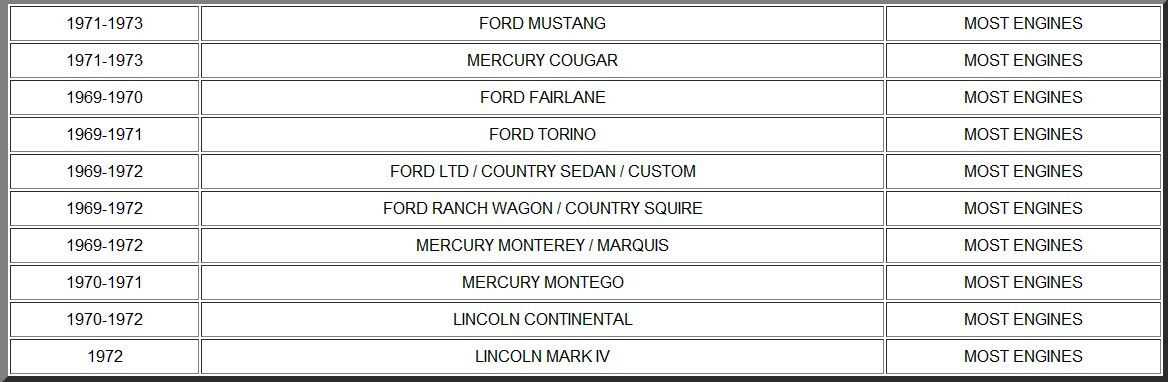Click the MERCURY COUGAR model cell
Viewport: 1168px width, 382px height.
[542, 60]
